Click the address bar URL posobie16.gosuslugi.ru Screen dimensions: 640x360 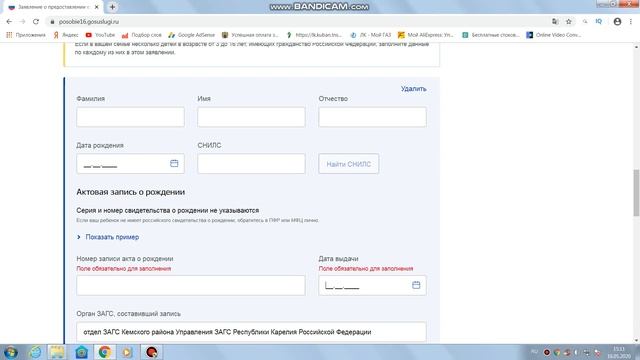(89, 22)
